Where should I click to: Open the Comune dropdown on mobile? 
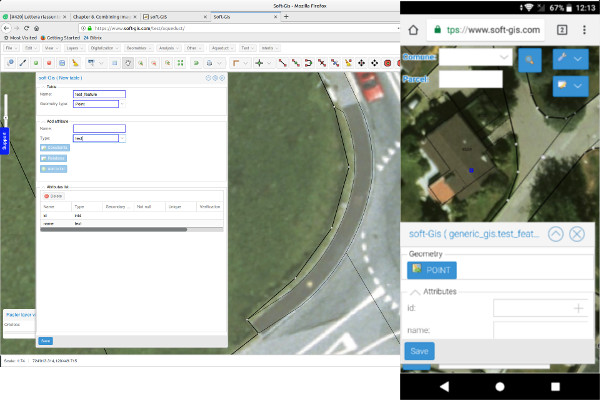click(x=475, y=57)
